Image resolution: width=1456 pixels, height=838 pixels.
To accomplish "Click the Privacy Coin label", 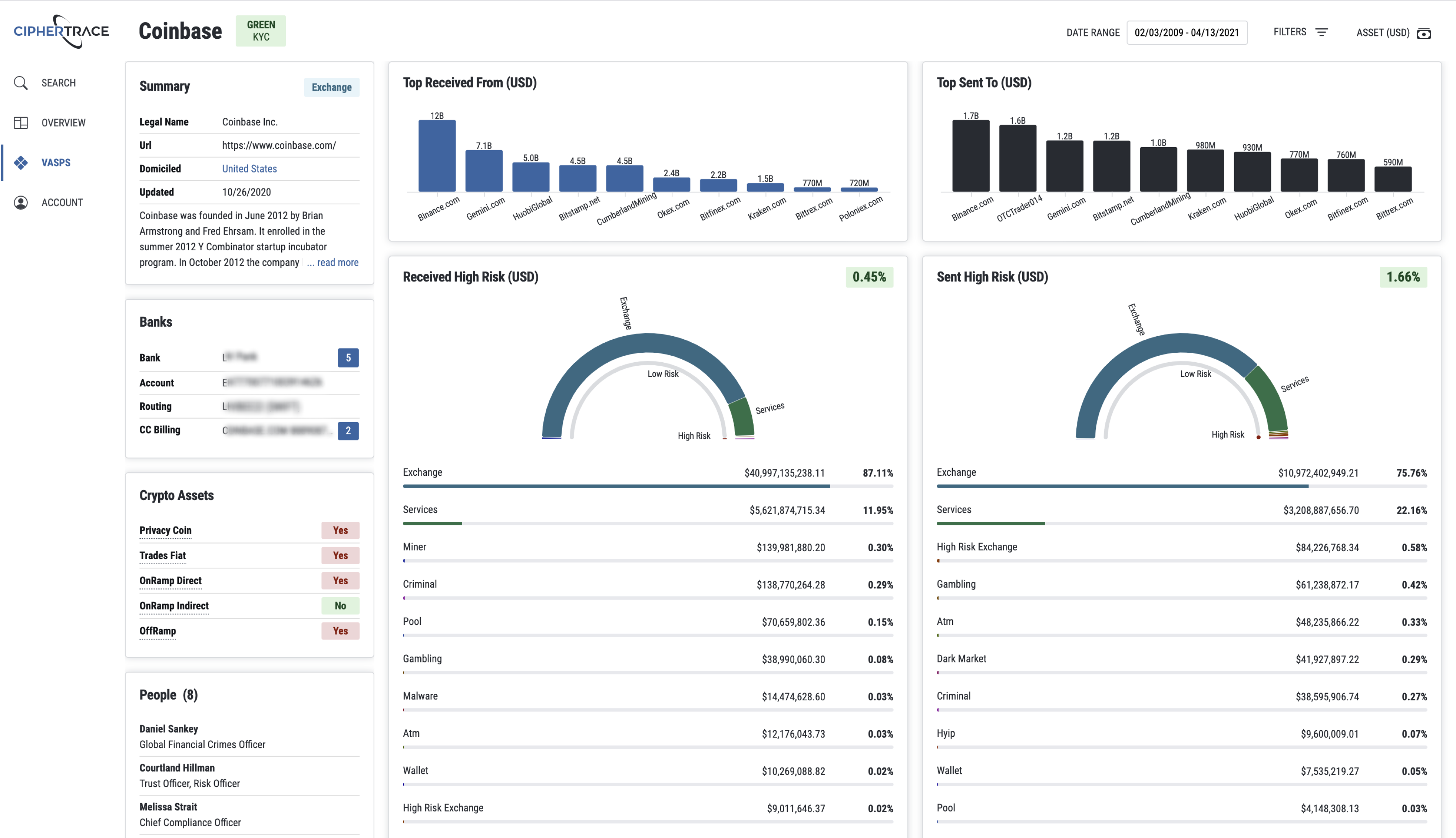I will [166, 531].
